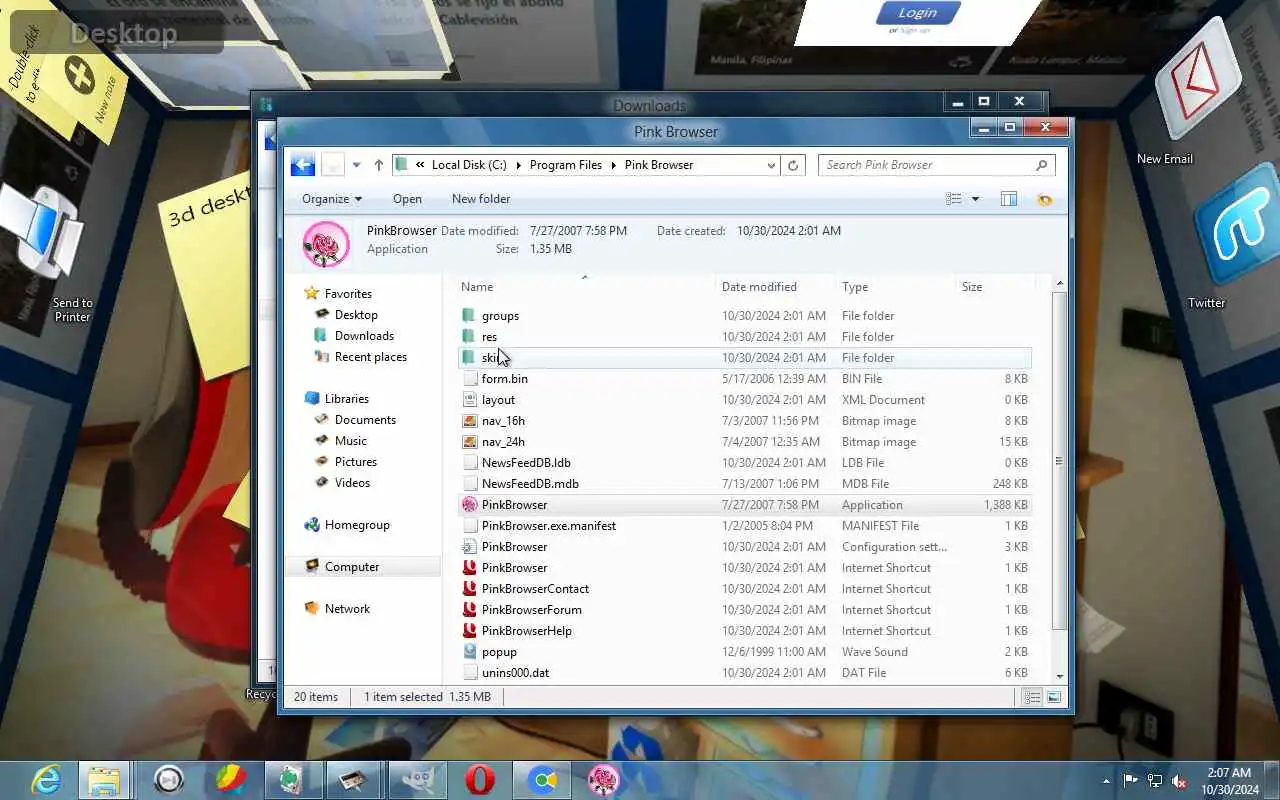
Task: Open Downloads under Favorites
Action: tap(364, 336)
